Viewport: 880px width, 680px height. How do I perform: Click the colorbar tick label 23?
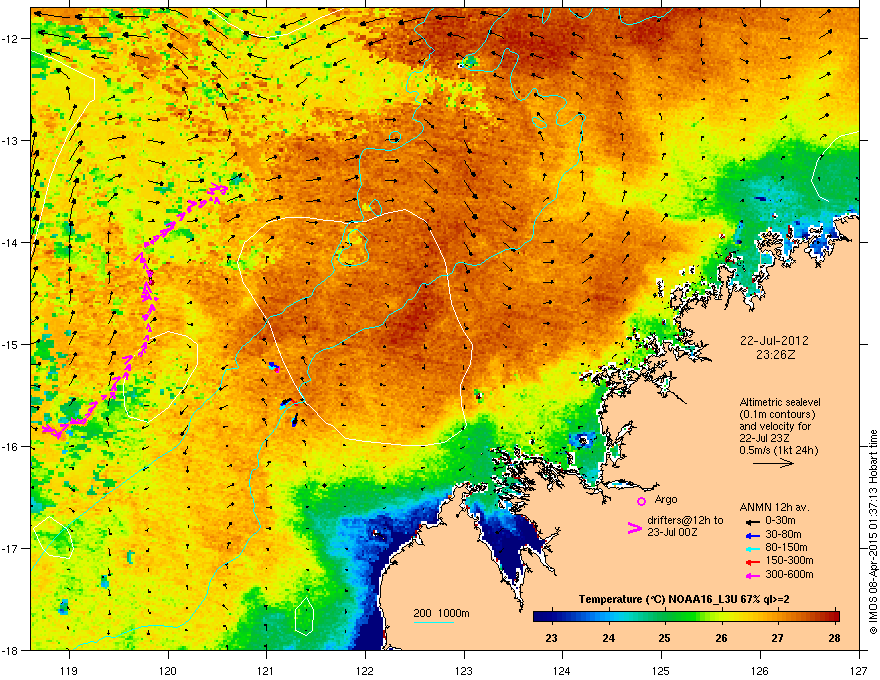click(x=551, y=638)
